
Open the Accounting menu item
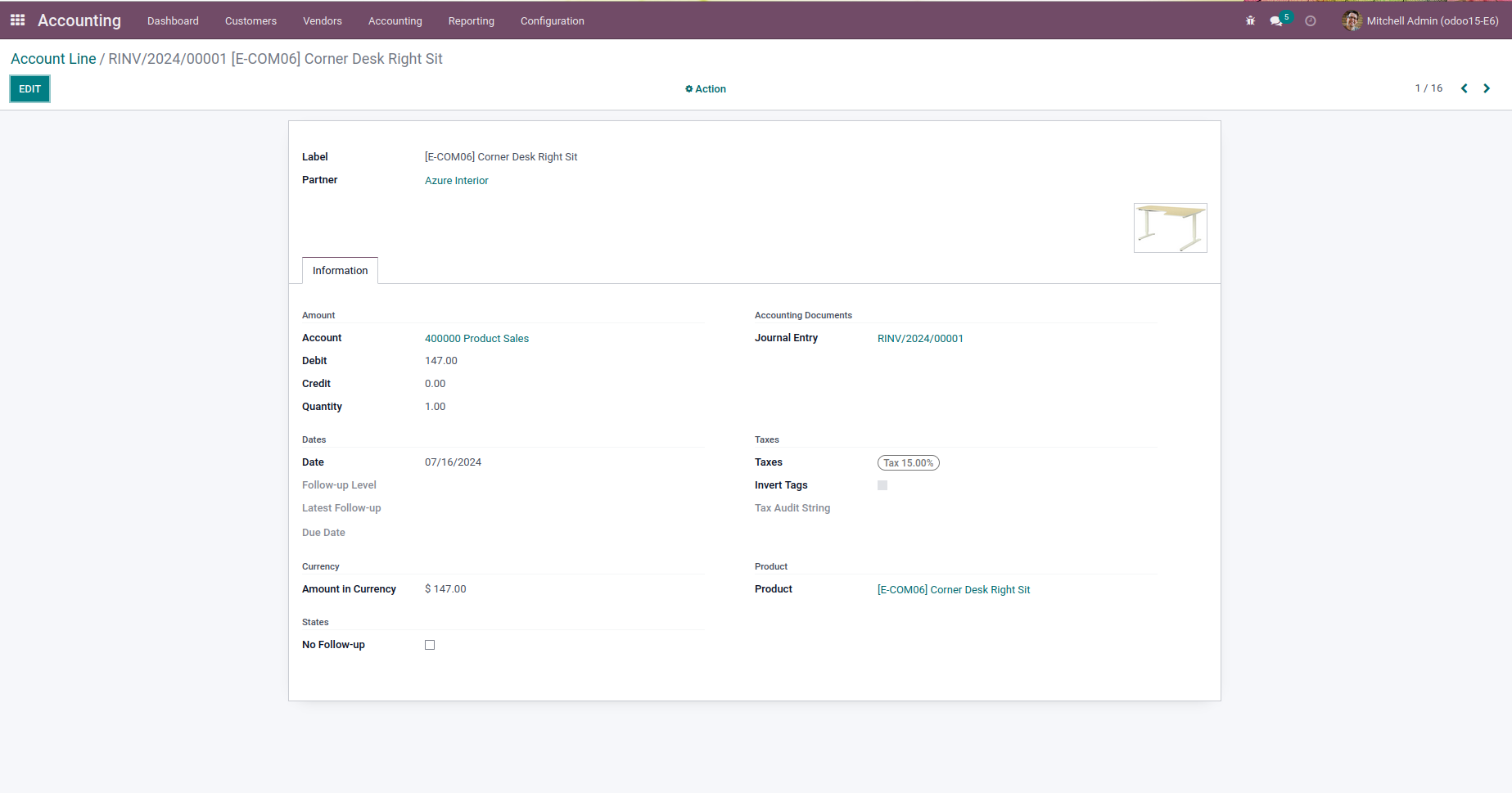click(x=395, y=21)
